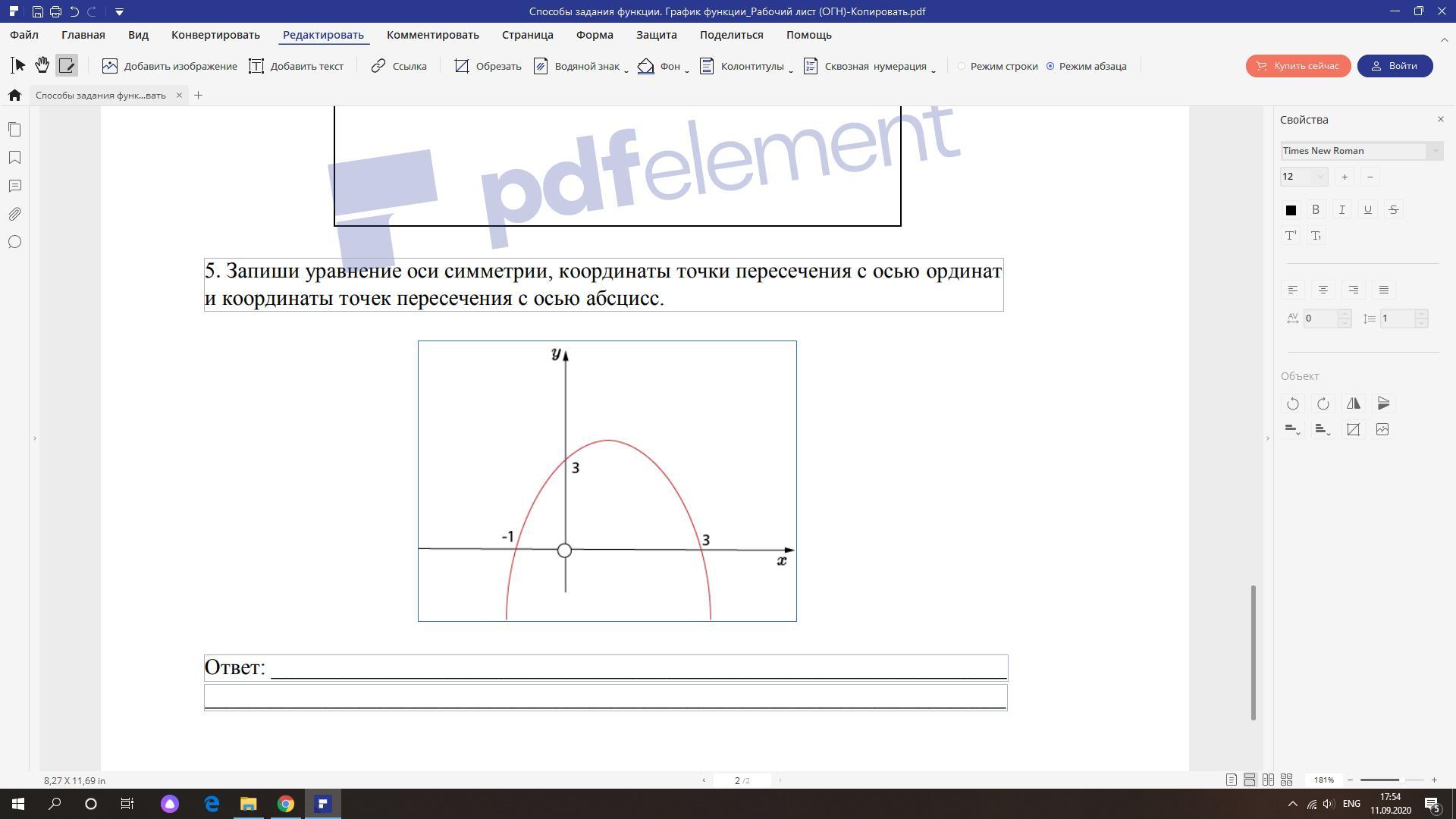Click the replace image icon

click(x=1382, y=430)
